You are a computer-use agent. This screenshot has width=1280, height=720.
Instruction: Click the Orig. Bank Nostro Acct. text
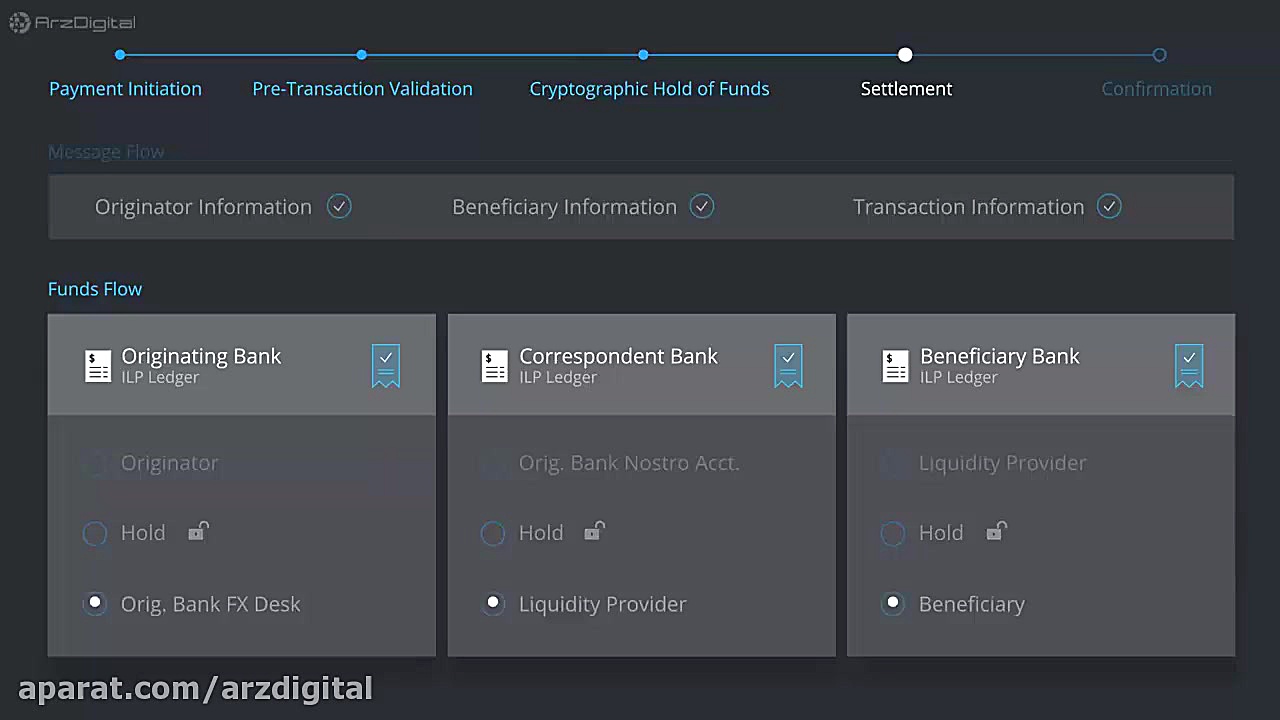tap(629, 463)
